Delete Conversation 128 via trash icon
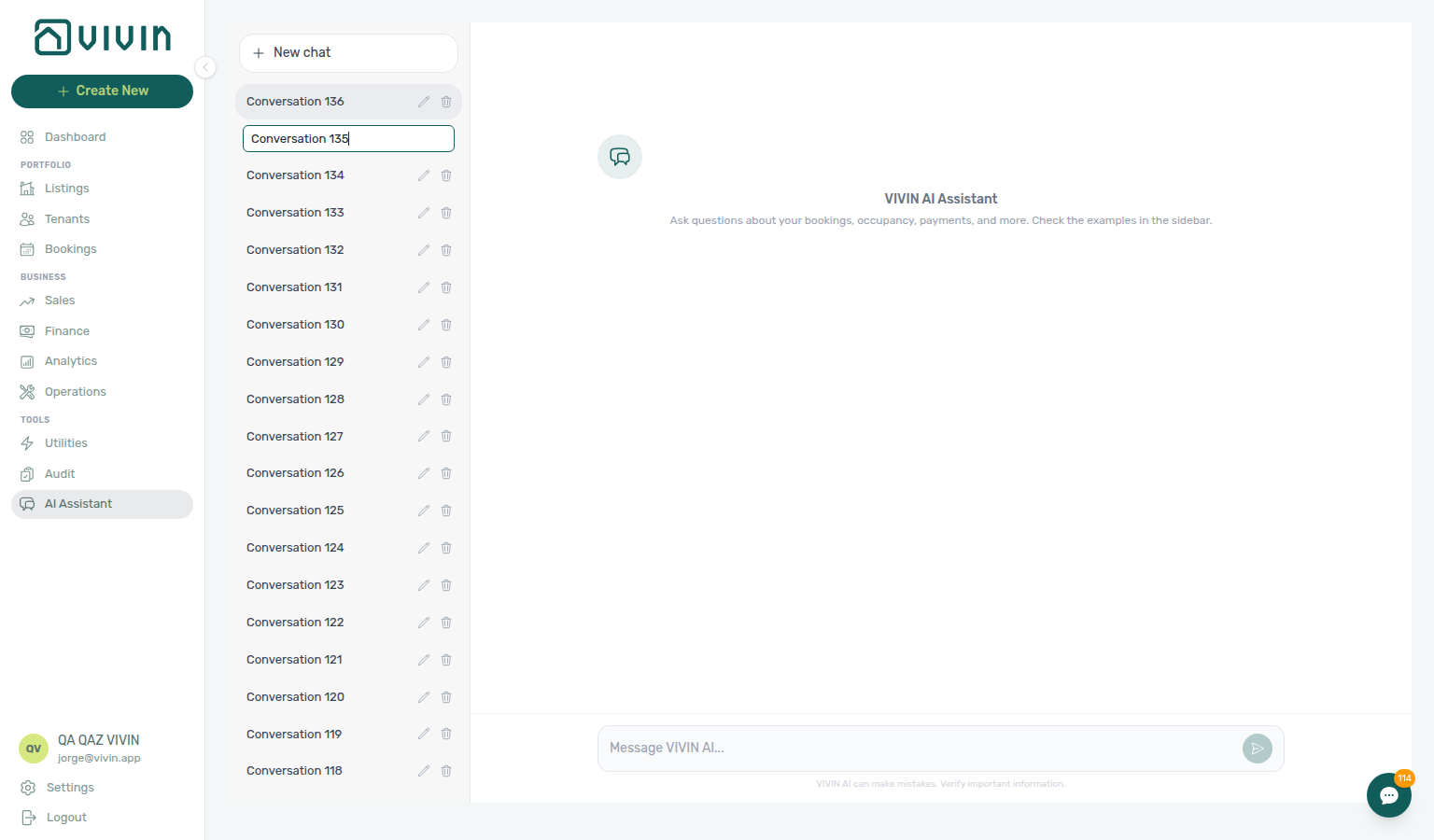The height and width of the screenshot is (840, 1434). point(446,399)
